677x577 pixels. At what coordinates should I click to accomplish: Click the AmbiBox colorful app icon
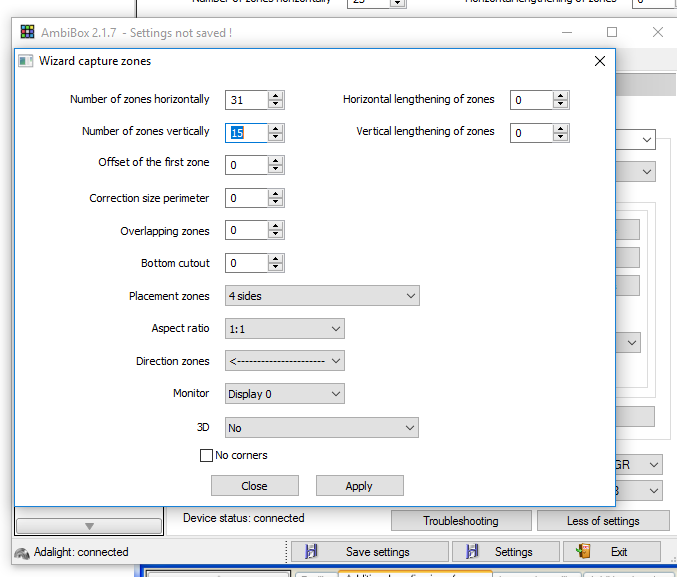27,33
